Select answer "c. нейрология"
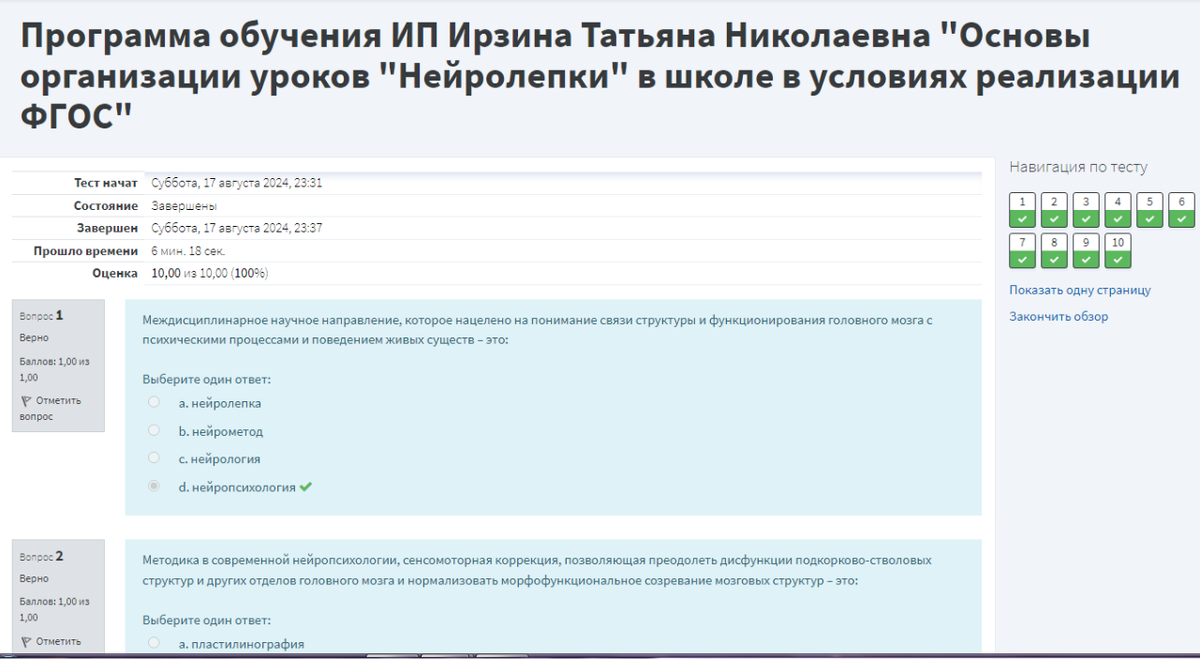This screenshot has height=659, width=1200. (153, 458)
